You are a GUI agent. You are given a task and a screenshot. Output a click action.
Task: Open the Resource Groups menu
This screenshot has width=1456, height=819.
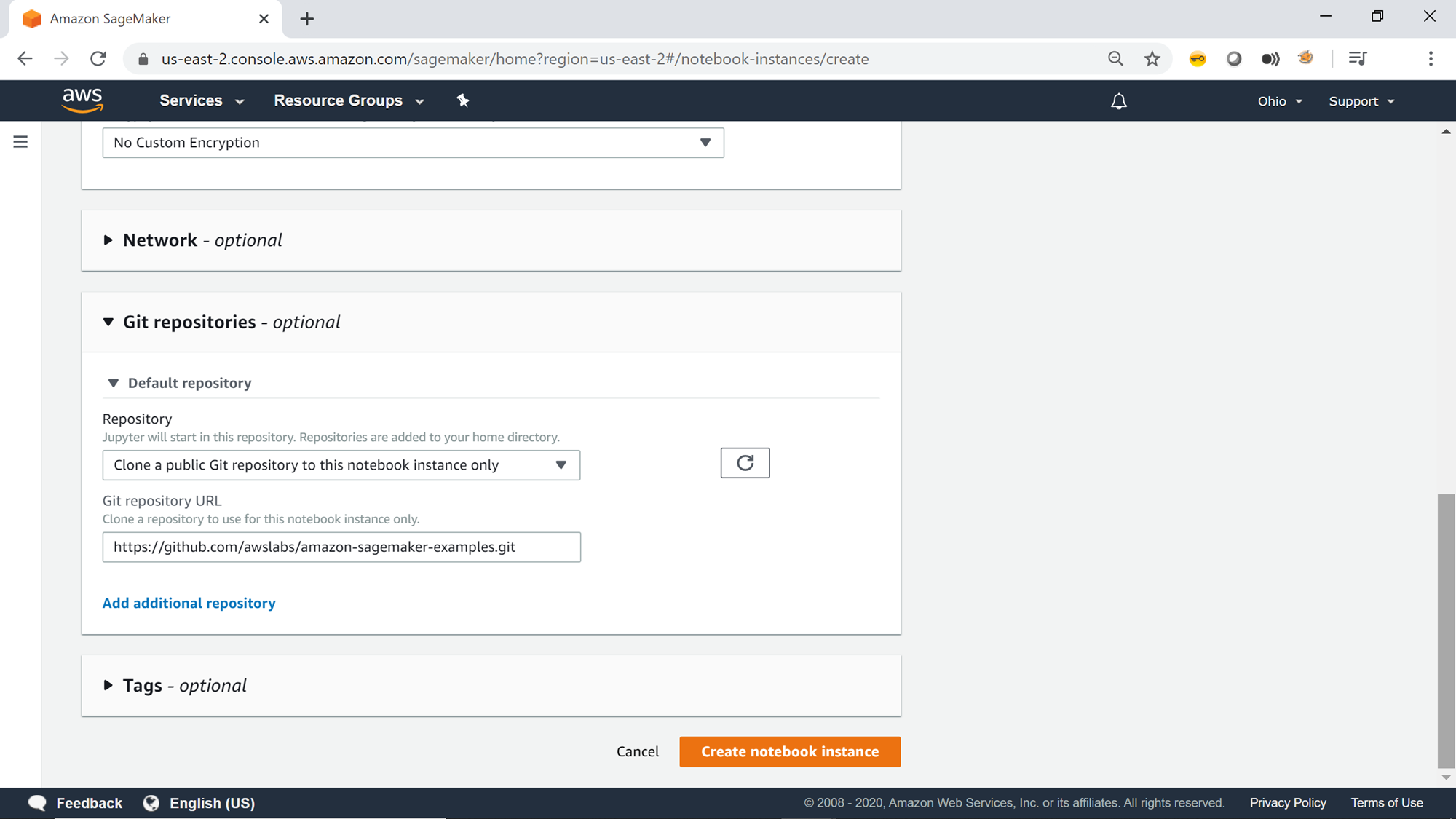[349, 100]
